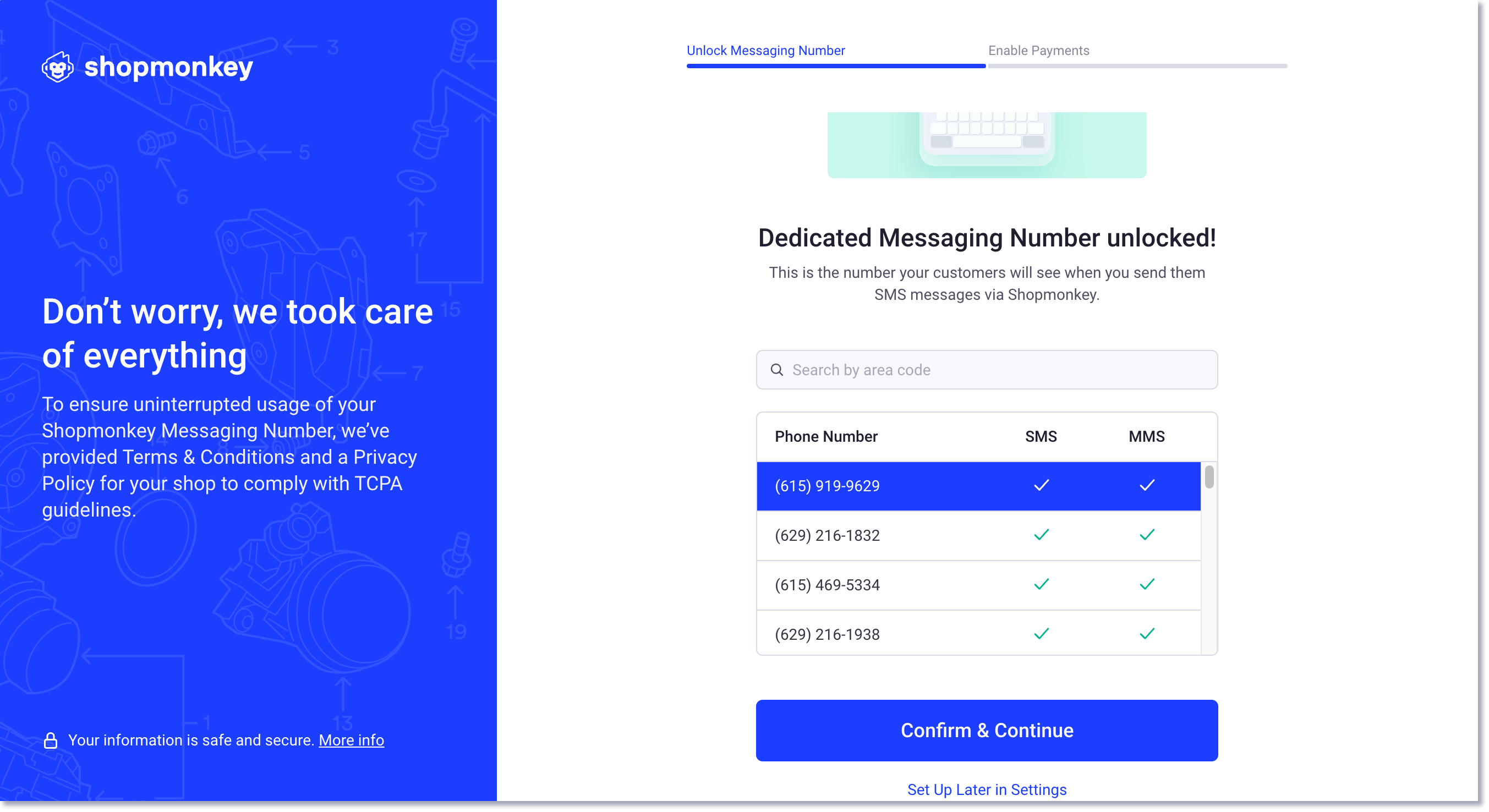This screenshot has width=1489, height=812.
Task: Click the SMS checkmark for (615) 469-5334
Action: [1041, 585]
